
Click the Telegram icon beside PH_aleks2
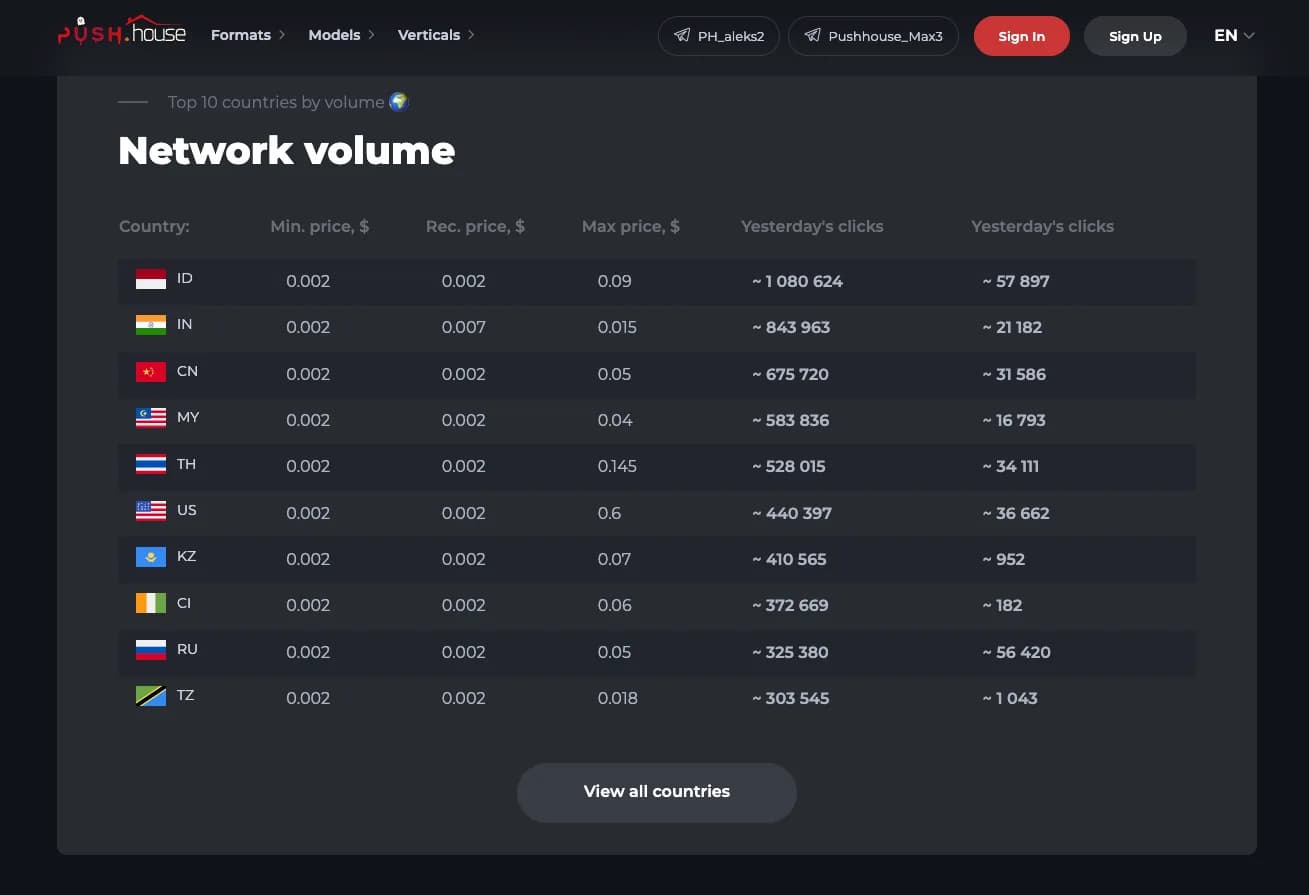click(x=682, y=36)
